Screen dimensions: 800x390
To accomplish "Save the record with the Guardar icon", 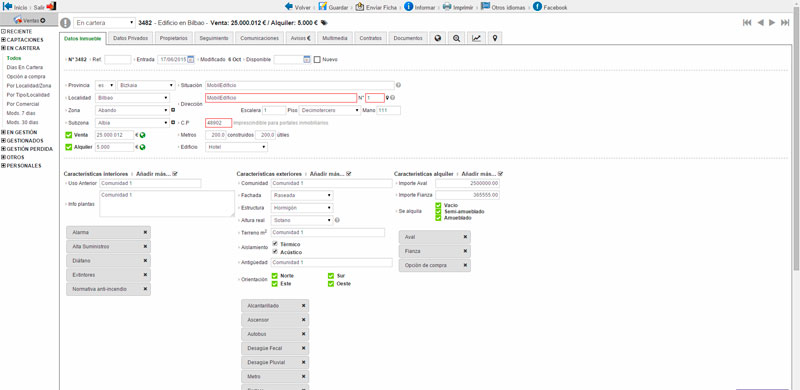I will (322, 7).
